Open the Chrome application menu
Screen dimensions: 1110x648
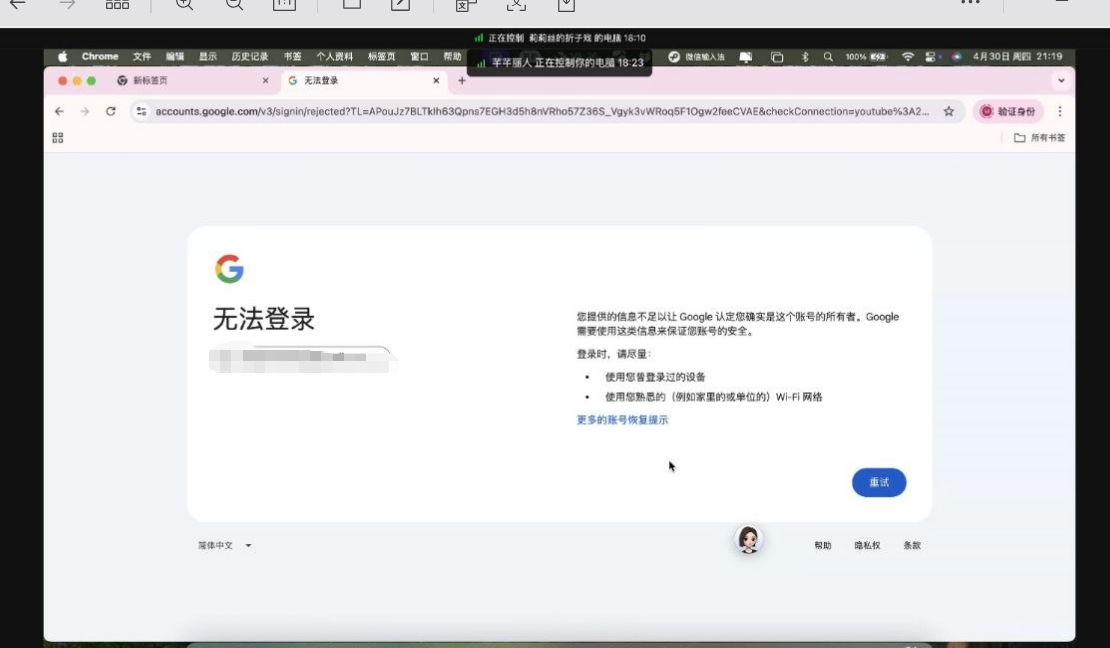[x=100, y=57]
